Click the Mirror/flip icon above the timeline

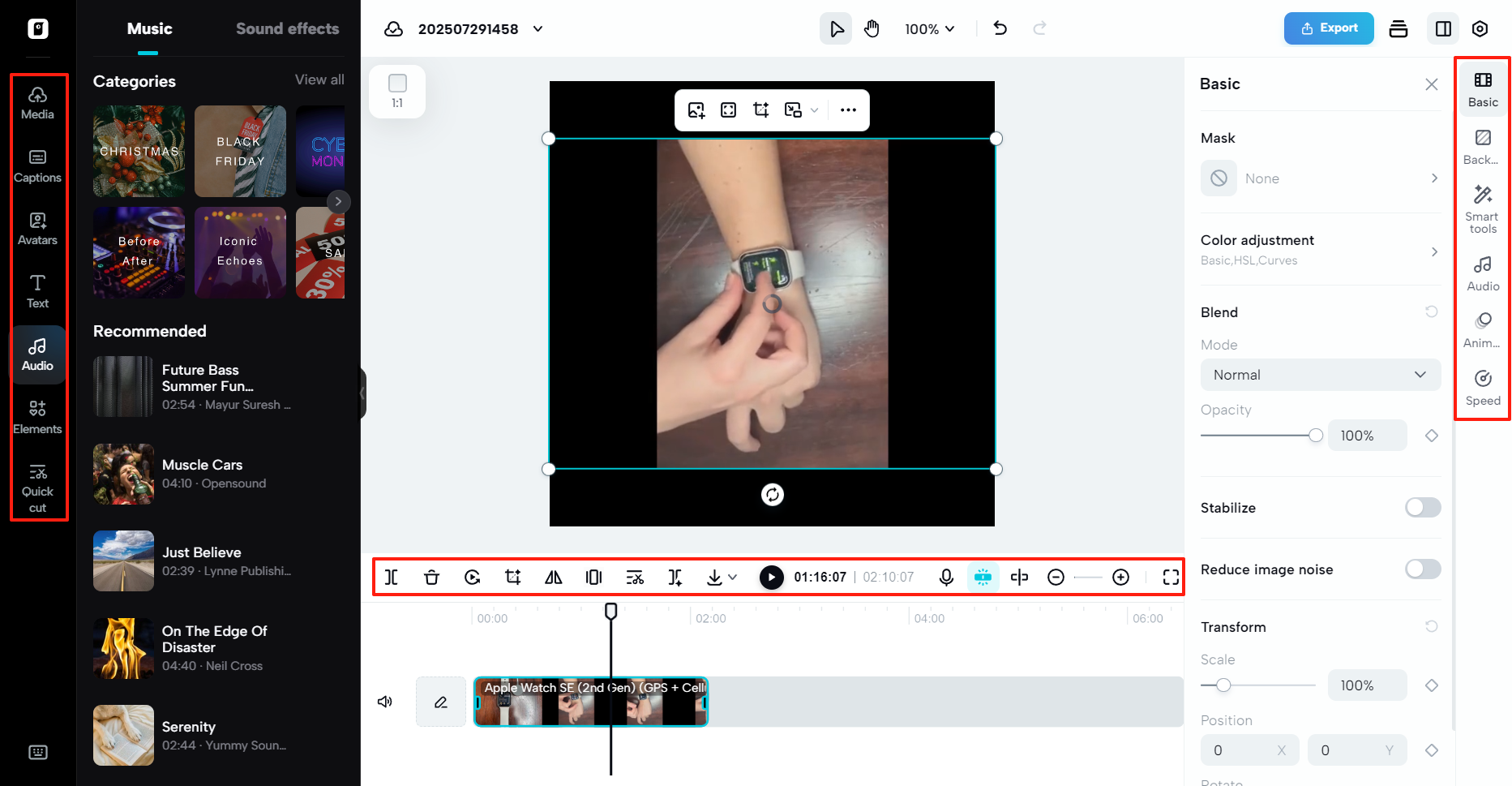(554, 577)
